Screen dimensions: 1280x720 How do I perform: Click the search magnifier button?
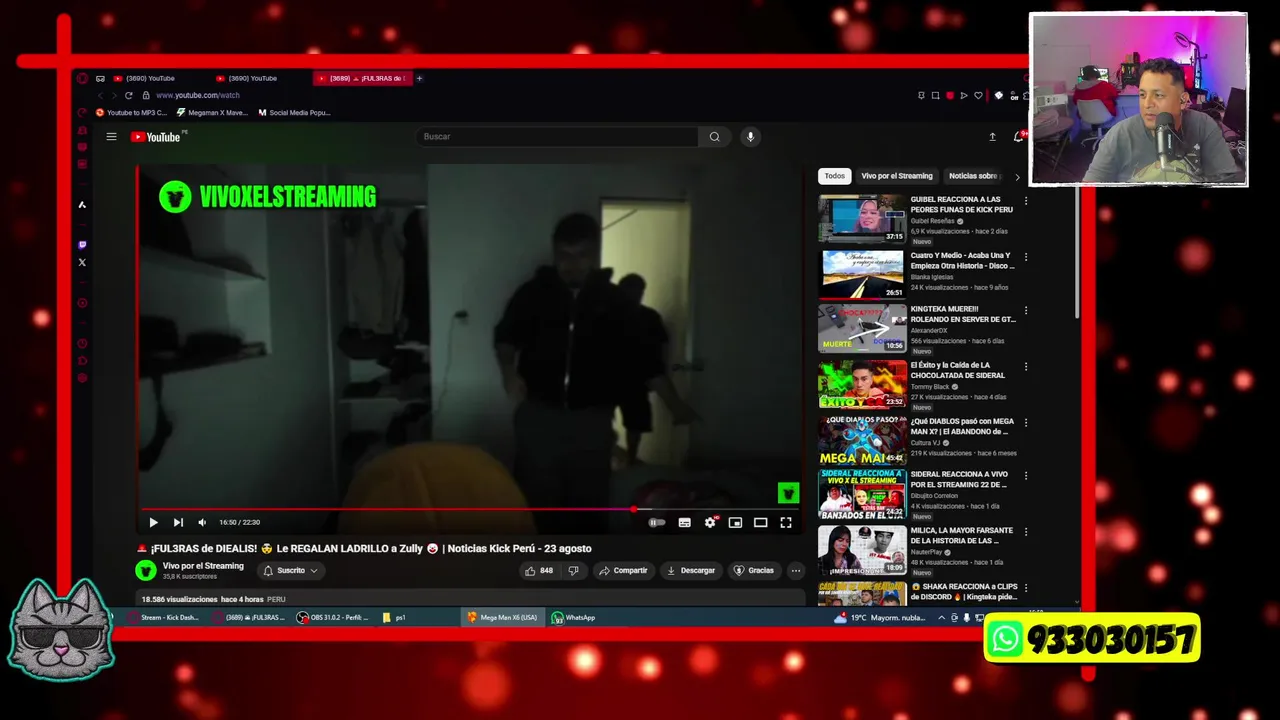[714, 137]
